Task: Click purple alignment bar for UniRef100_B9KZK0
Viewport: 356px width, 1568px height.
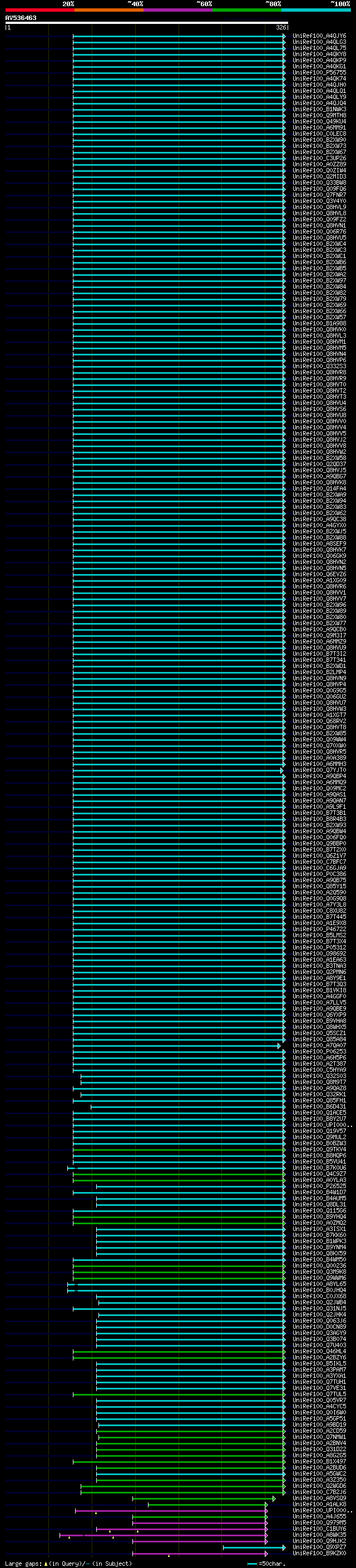Action: click(200, 1554)
